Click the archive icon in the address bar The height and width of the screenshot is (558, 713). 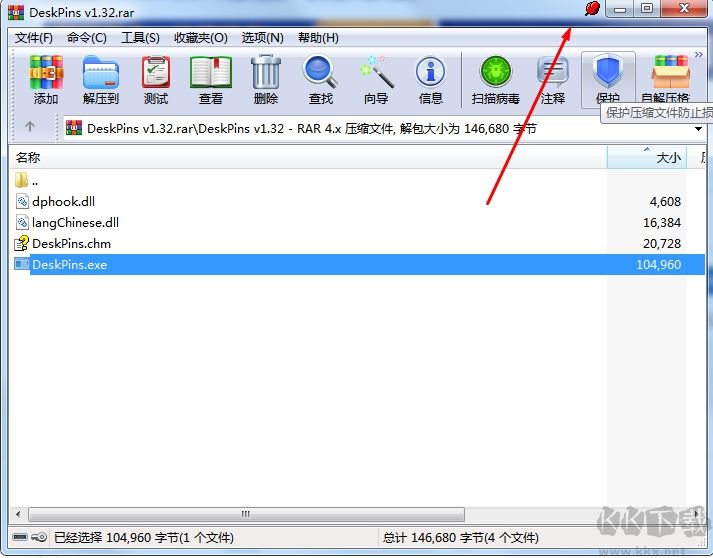point(74,128)
